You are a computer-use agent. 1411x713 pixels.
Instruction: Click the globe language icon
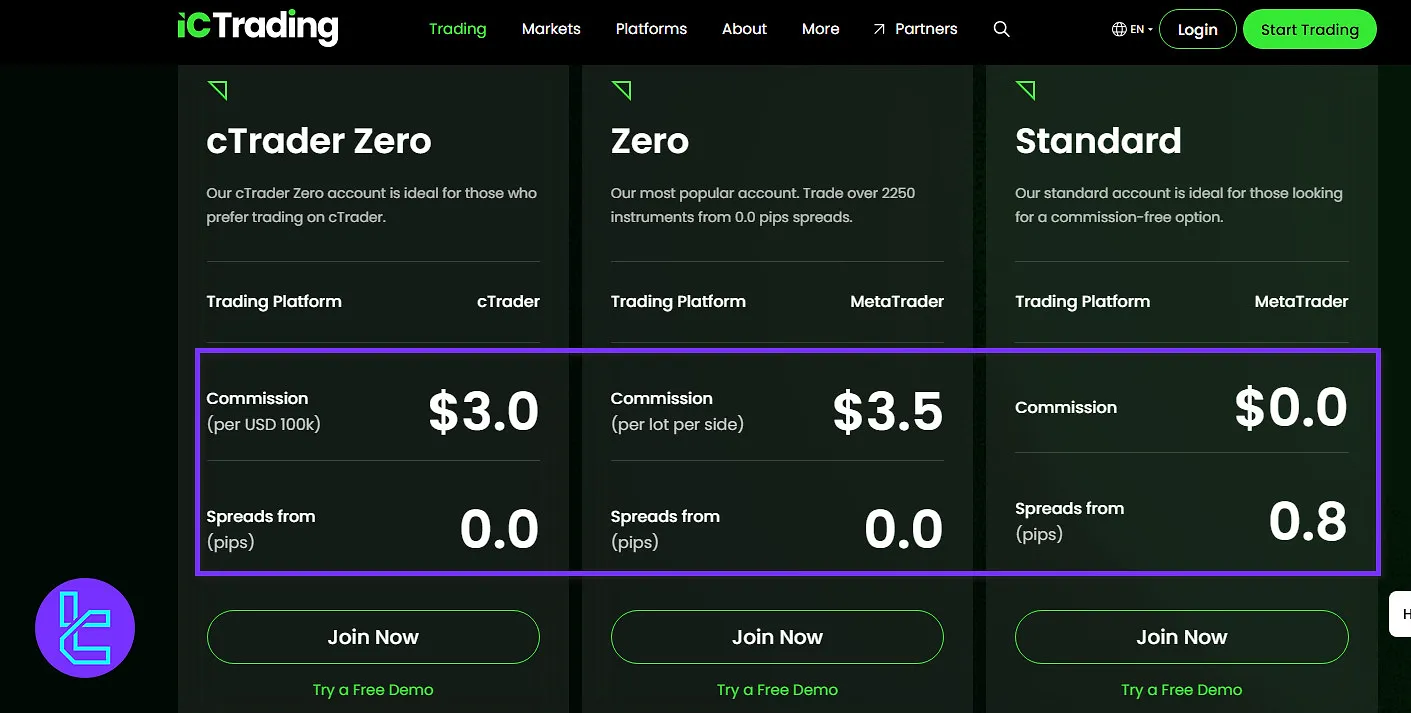[1119, 29]
